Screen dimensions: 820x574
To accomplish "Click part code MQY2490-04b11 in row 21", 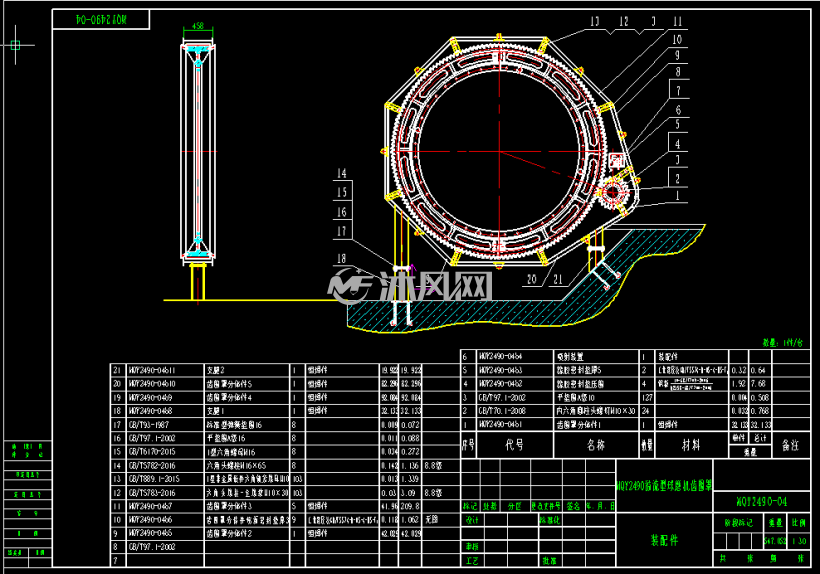I will coord(152,370).
